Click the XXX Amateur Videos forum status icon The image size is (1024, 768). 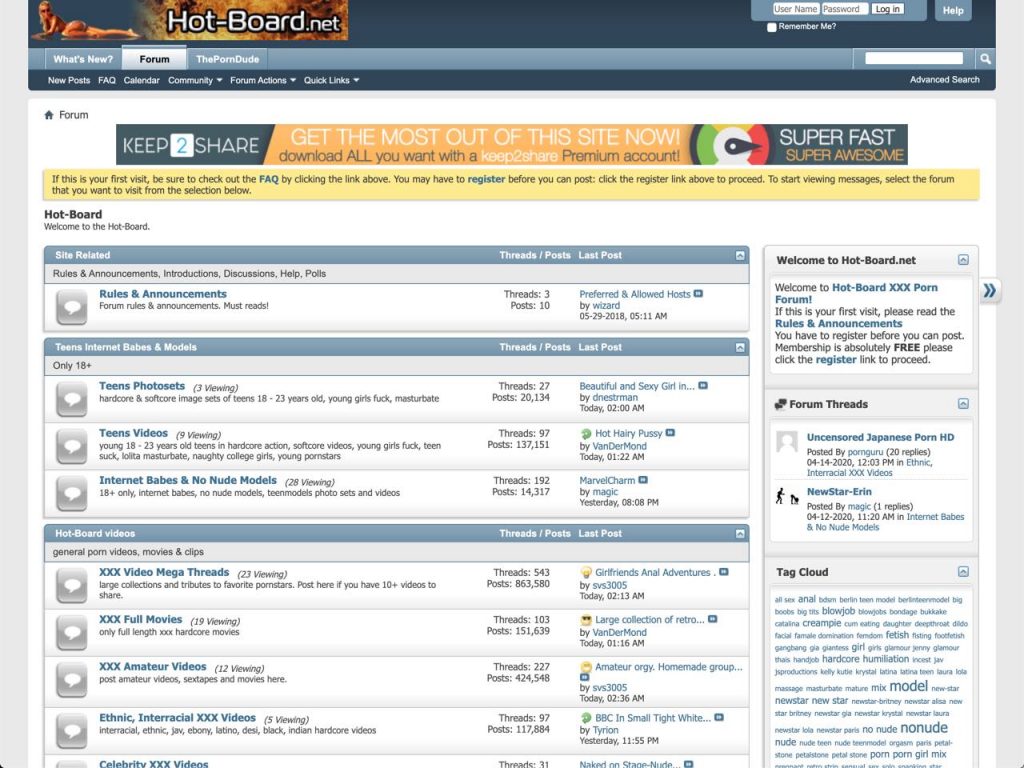(72, 680)
